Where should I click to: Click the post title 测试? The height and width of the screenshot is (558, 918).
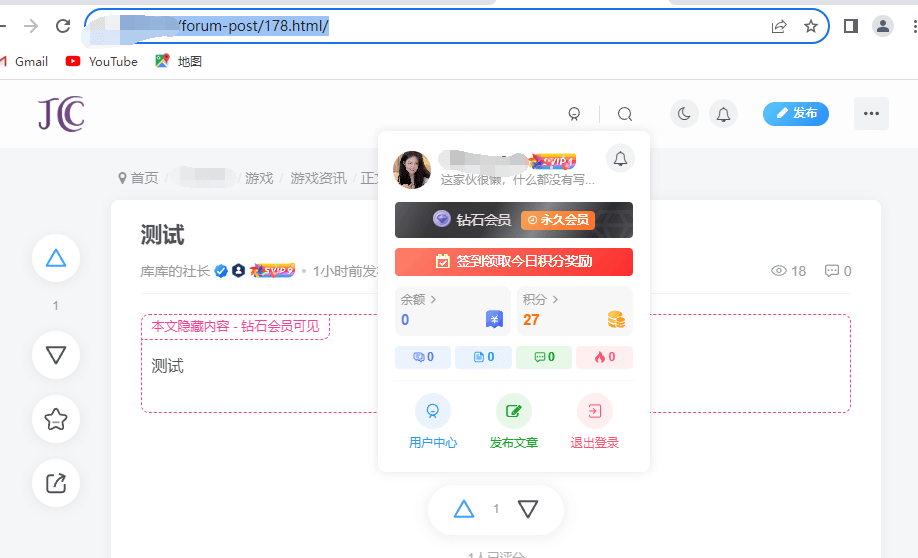tap(162, 235)
